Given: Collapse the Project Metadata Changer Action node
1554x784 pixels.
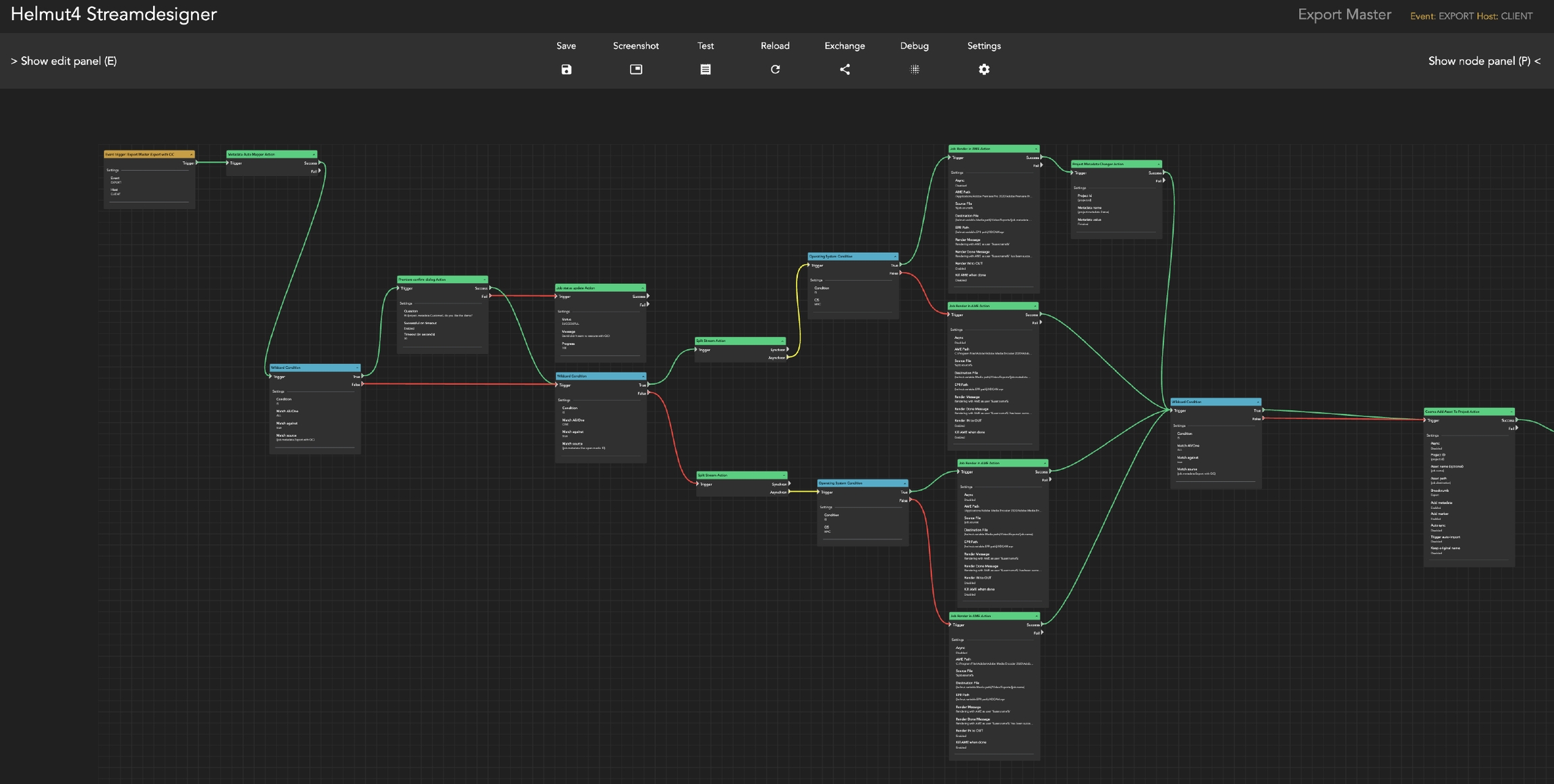Looking at the screenshot, I should click(1158, 164).
